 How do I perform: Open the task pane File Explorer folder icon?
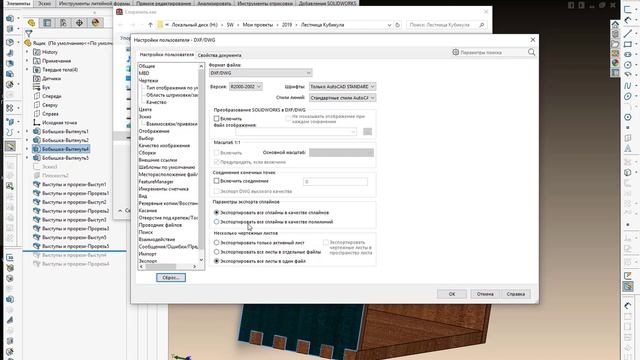(615, 44)
